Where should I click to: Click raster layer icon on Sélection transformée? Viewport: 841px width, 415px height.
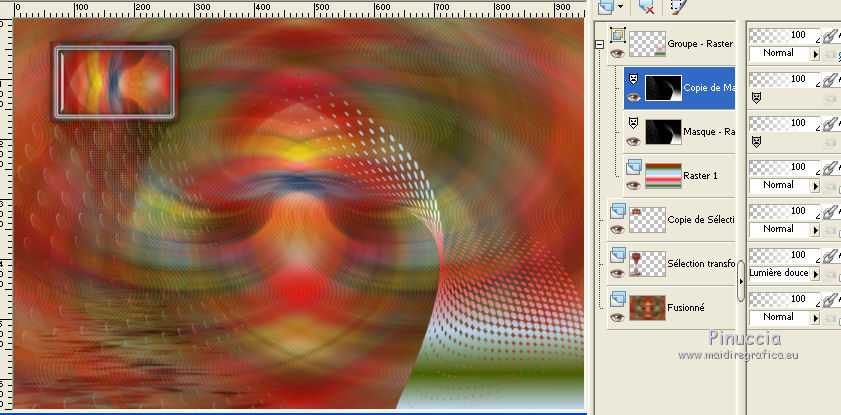(x=618, y=255)
